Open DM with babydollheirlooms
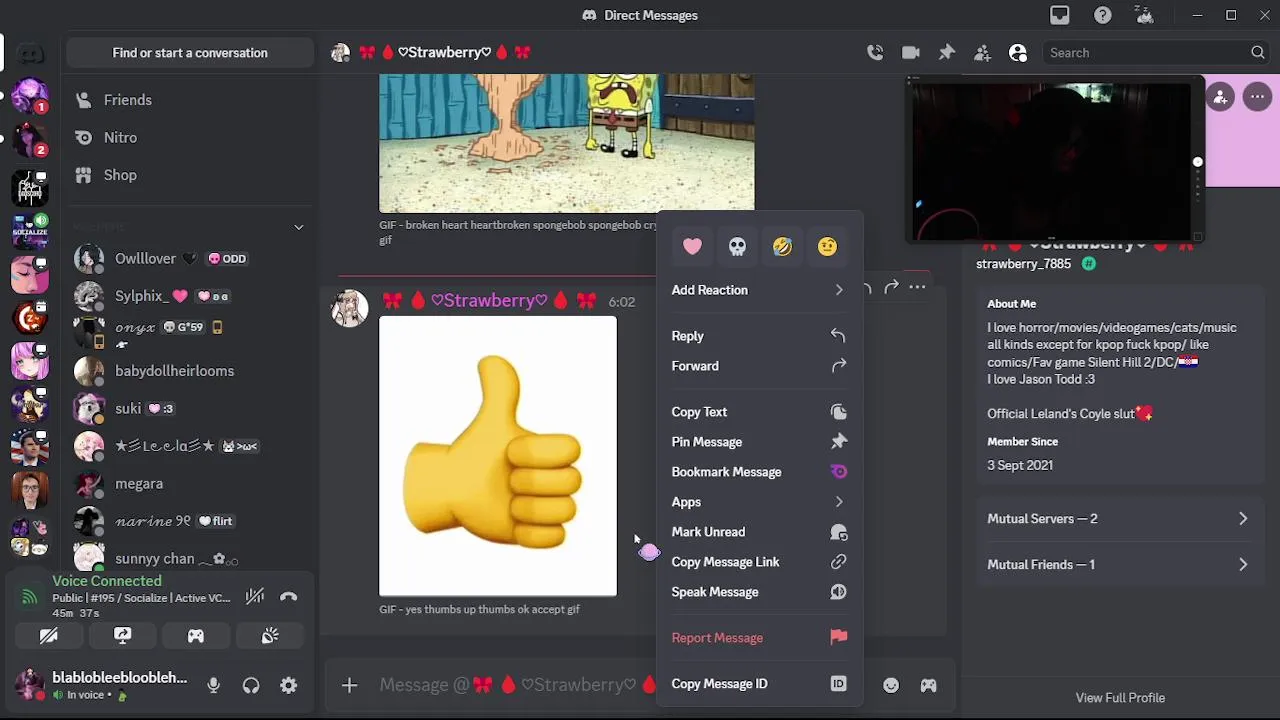 click(190, 371)
